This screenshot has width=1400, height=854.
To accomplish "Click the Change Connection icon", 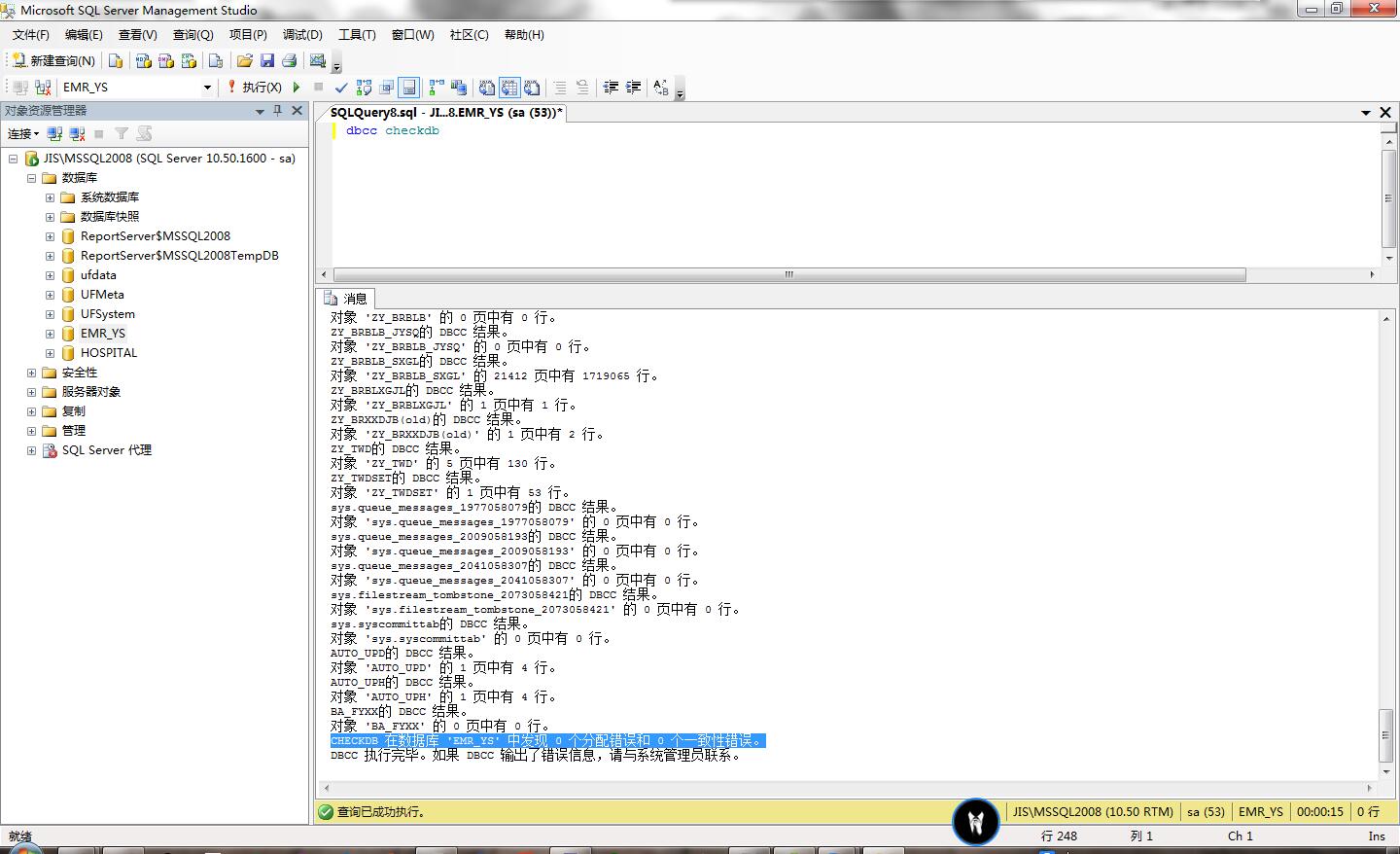I will 43,88.
